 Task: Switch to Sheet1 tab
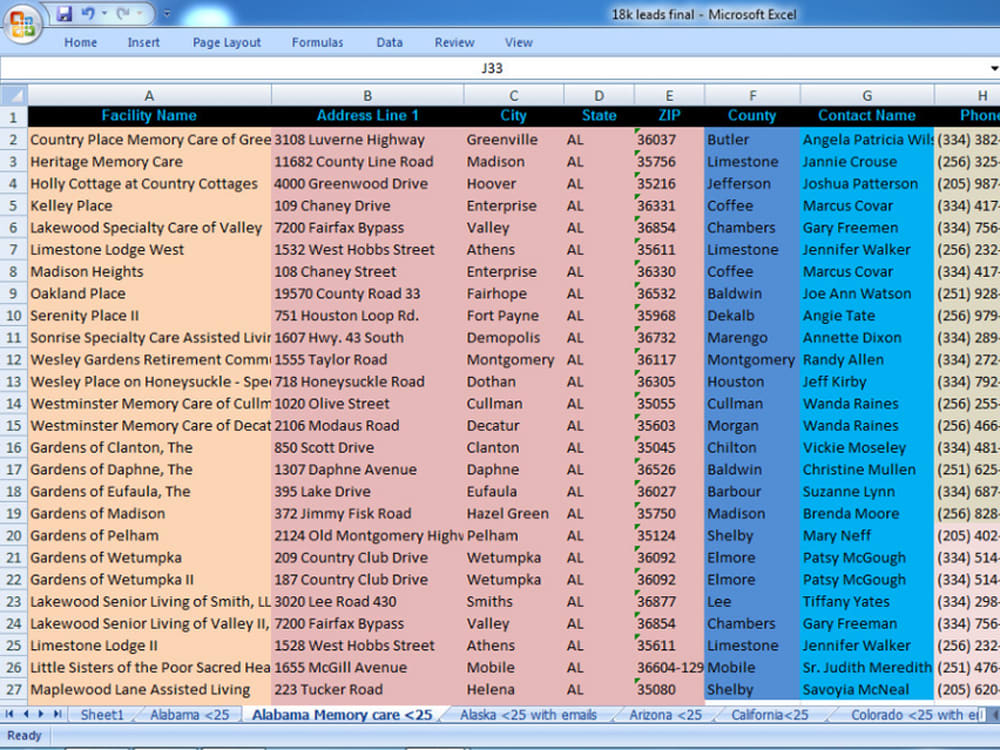pos(101,715)
